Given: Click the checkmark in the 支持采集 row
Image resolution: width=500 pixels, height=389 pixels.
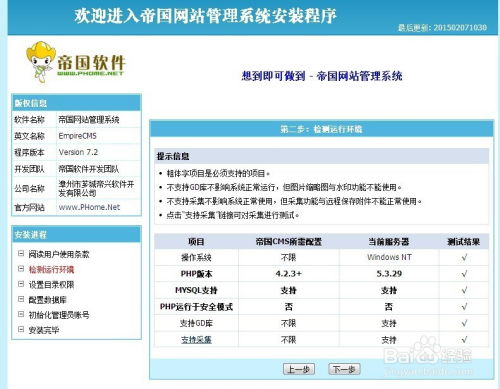Looking at the screenshot, I should coord(464,340).
